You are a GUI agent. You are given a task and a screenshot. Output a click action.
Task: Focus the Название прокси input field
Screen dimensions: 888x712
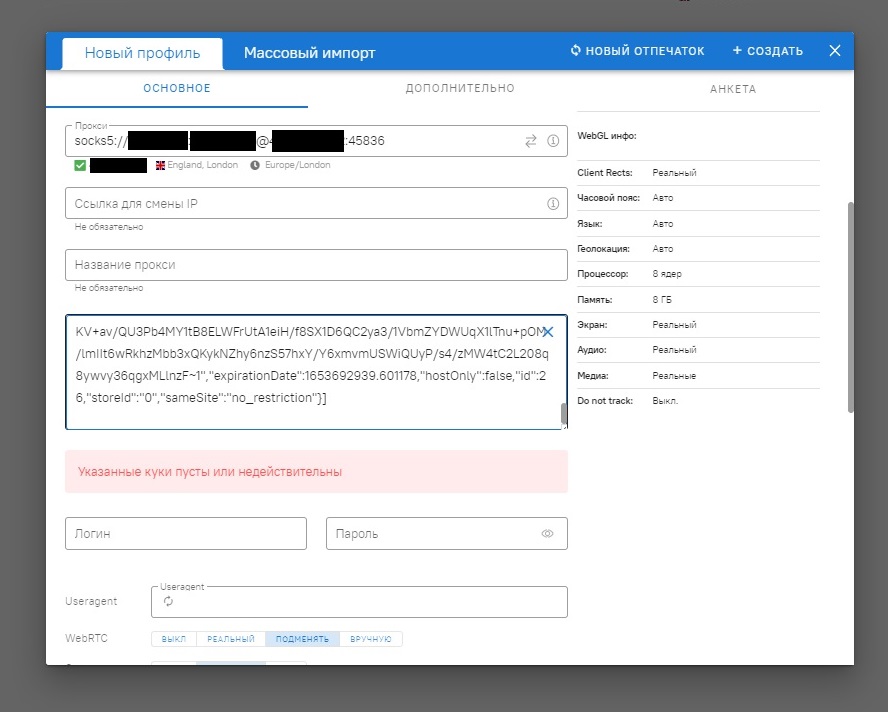click(x=316, y=265)
